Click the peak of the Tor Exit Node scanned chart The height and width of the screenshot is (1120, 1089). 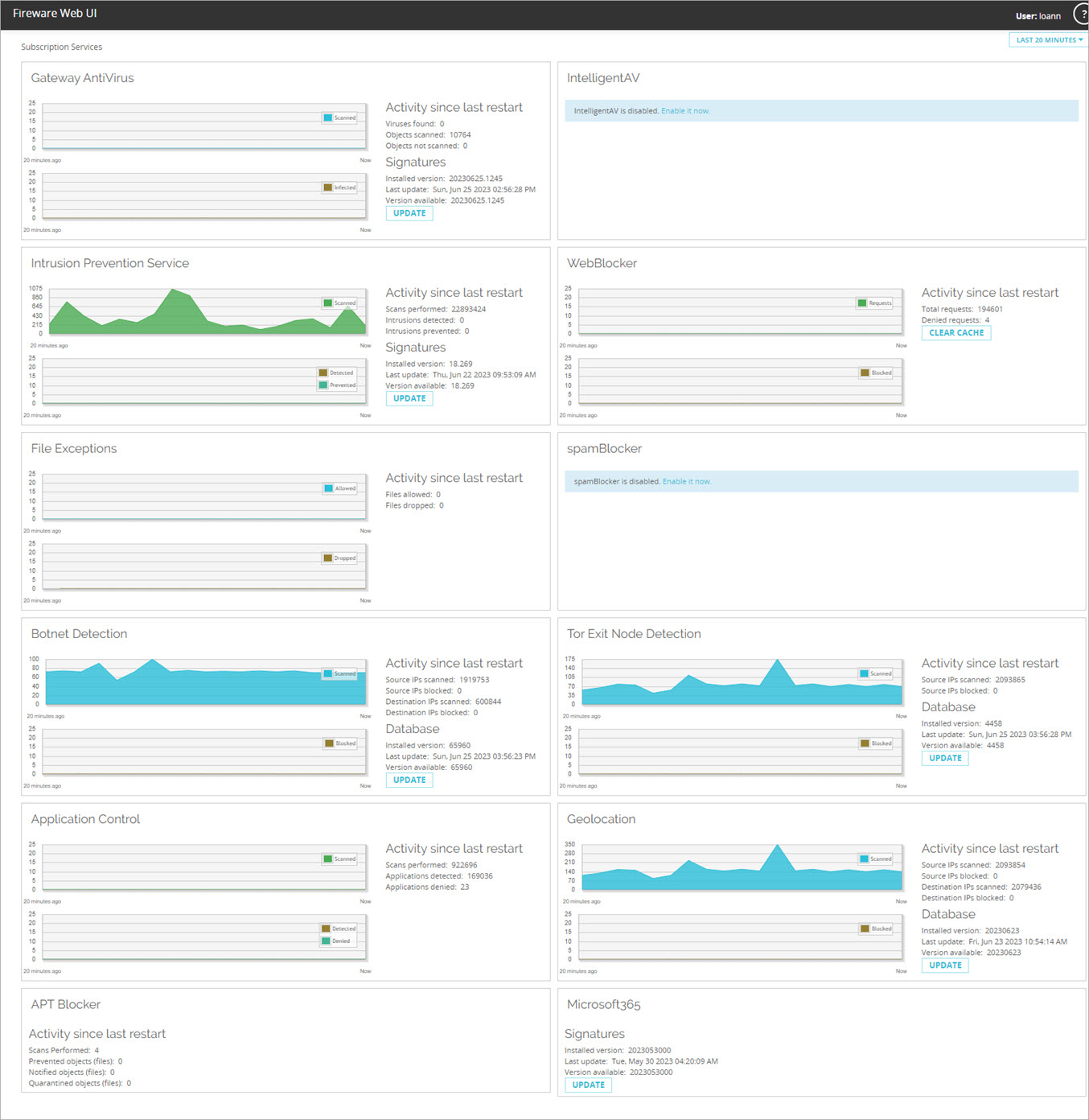(778, 661)
